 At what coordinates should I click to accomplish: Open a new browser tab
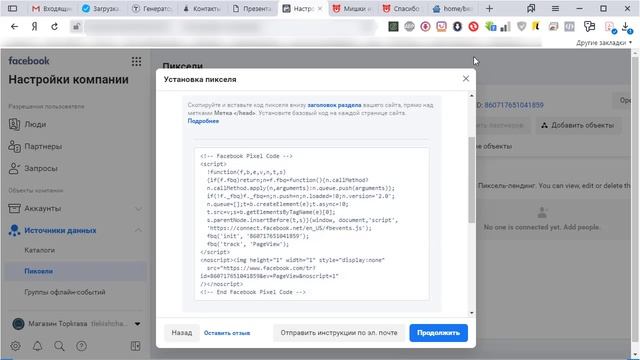489,9
